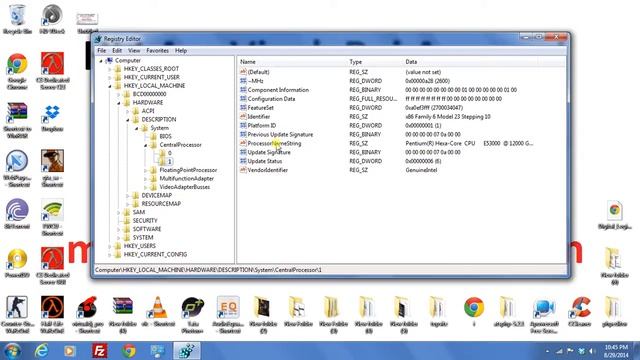Viewport: 640px width, 360px height.
Task: Select the Update Status value
Action: click(x=264, y=161)
